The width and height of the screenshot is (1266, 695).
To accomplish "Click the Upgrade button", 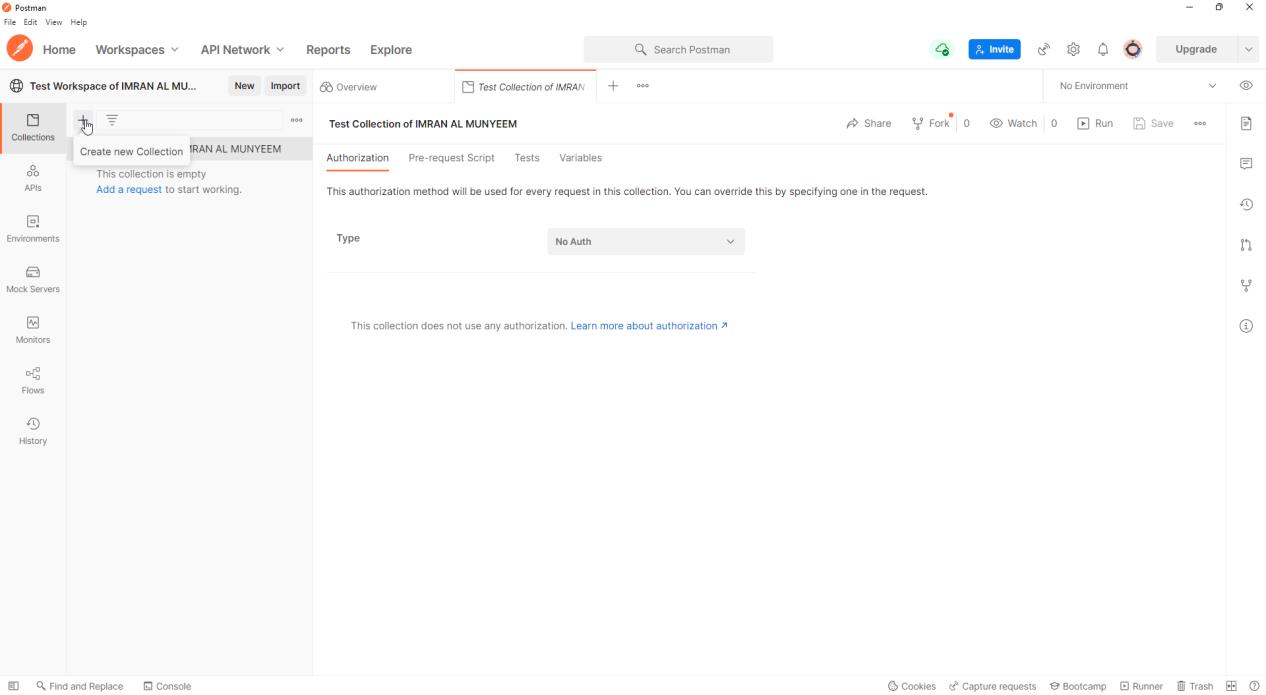I will tap(1196, 49).
